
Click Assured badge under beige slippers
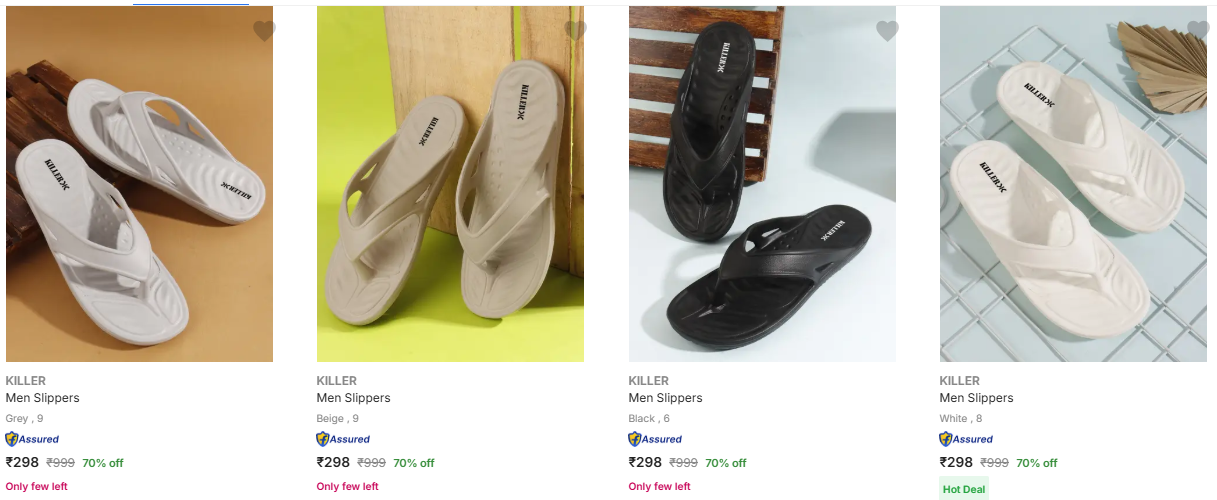click(x=343, y=439)
